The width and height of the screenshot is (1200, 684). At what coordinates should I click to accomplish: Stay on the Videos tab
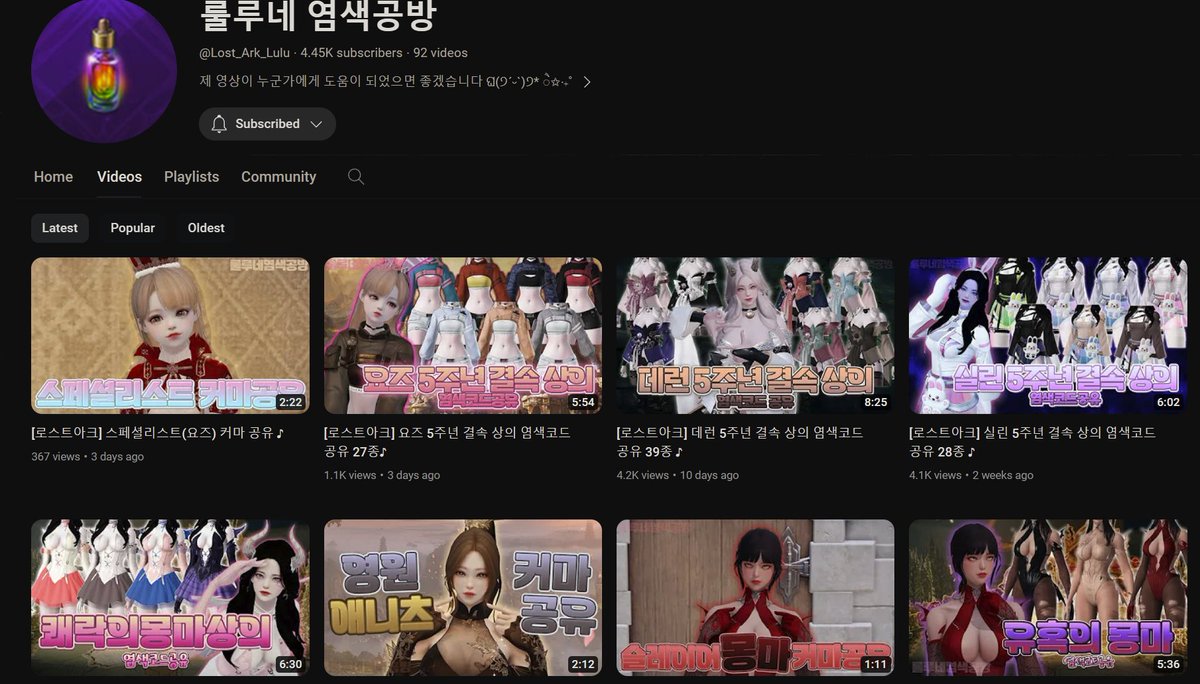coord(119,176)
